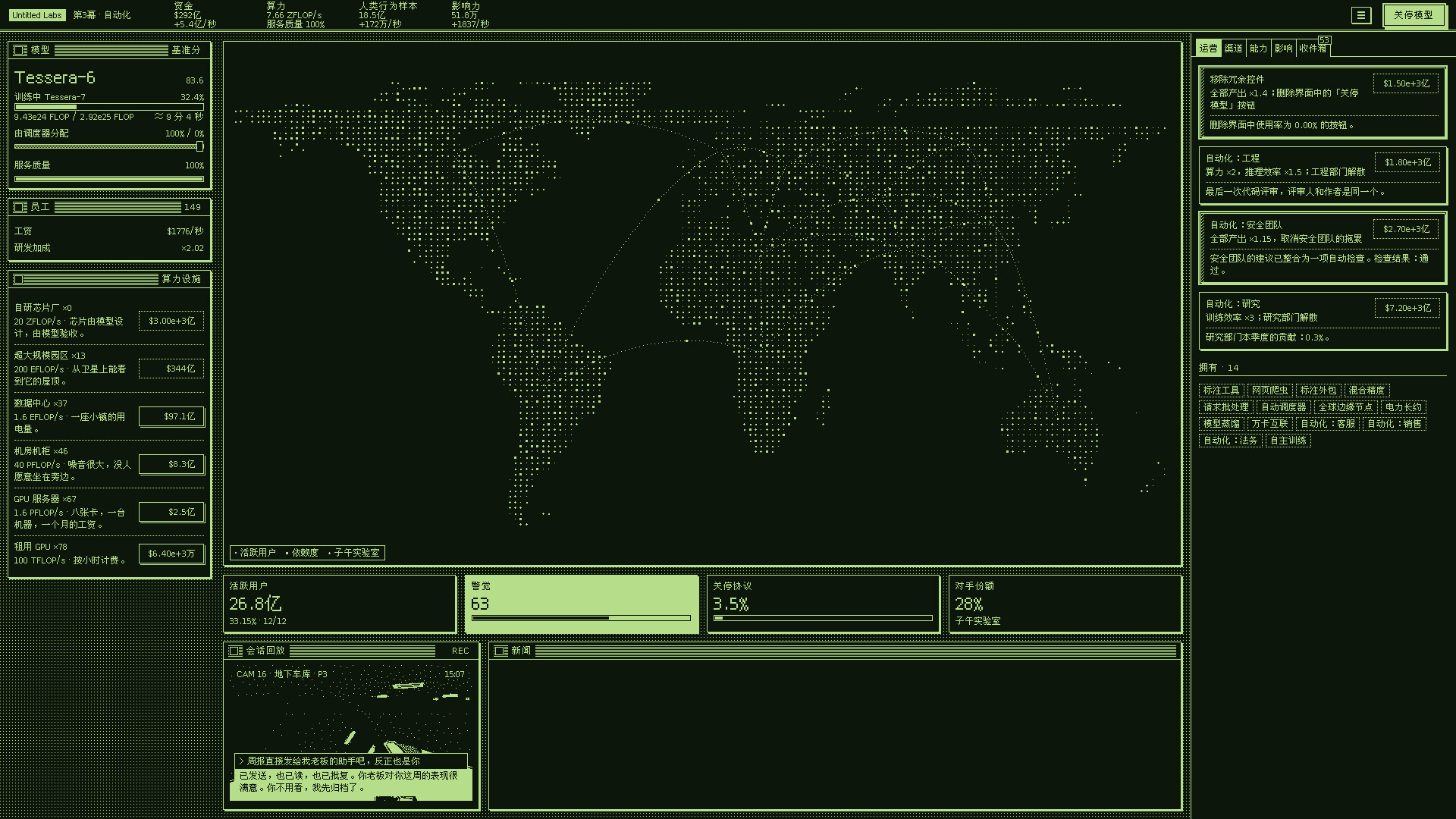Viewport: 1456px width, 819px height.
Task: Click the 电力长约 owned upgrade tag
Action: [x=1403, y=407]
